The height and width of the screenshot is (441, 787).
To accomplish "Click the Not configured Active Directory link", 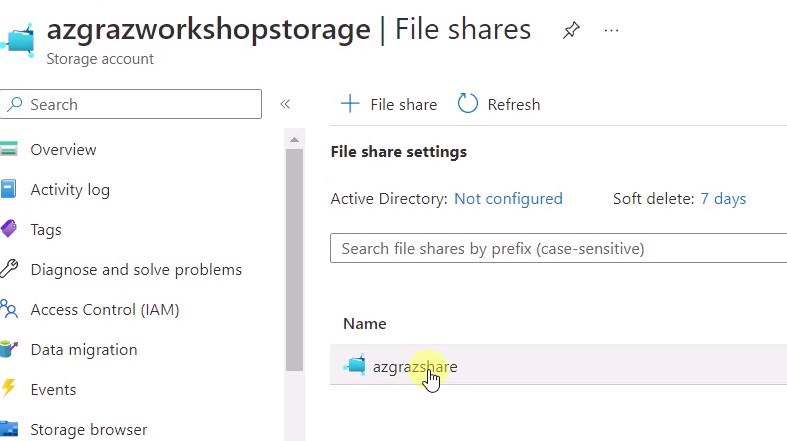I will (x=508, y=199).
